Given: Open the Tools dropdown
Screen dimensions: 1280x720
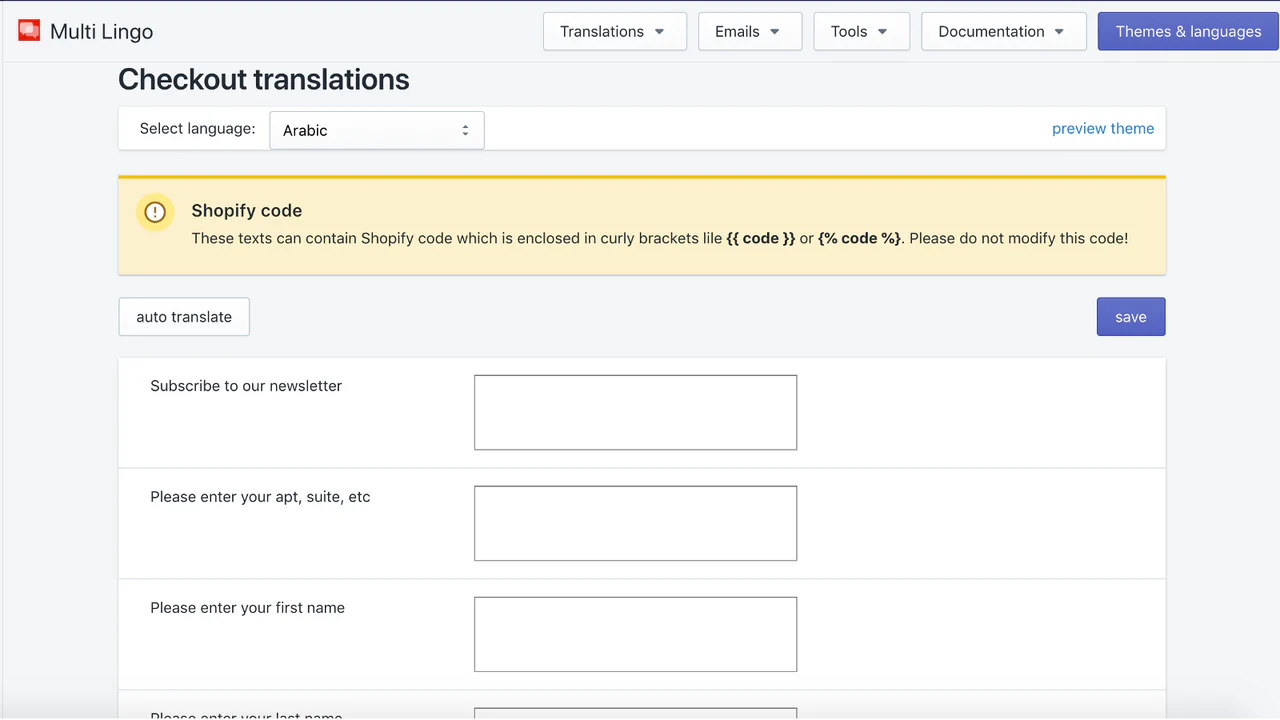Looking at the screenshot, I should (861, 31).
